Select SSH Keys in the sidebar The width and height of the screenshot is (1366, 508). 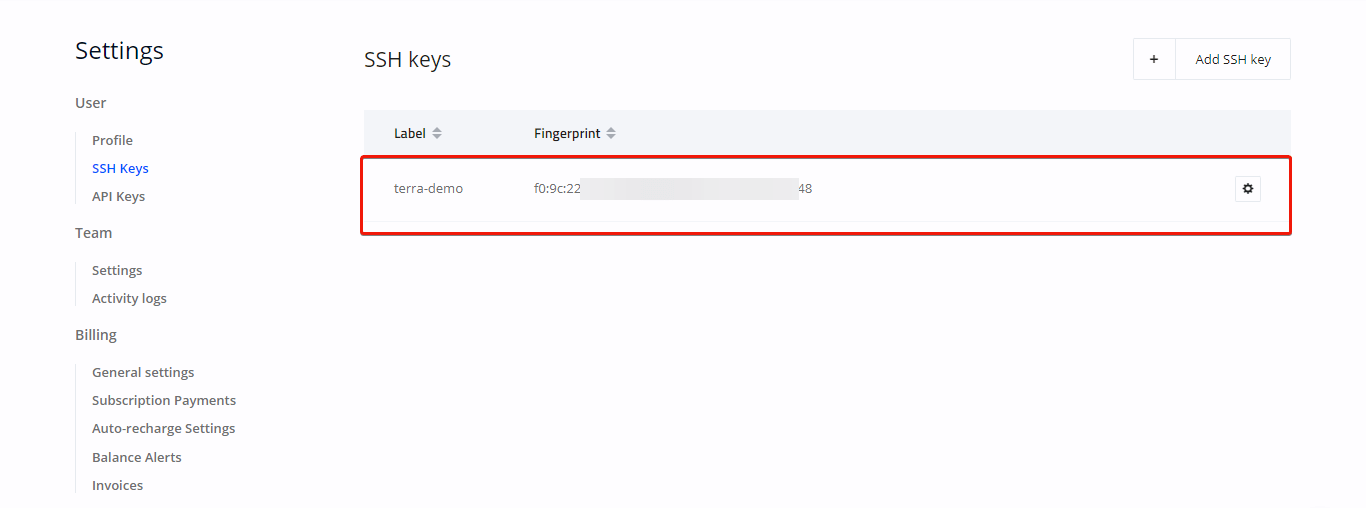120,168
